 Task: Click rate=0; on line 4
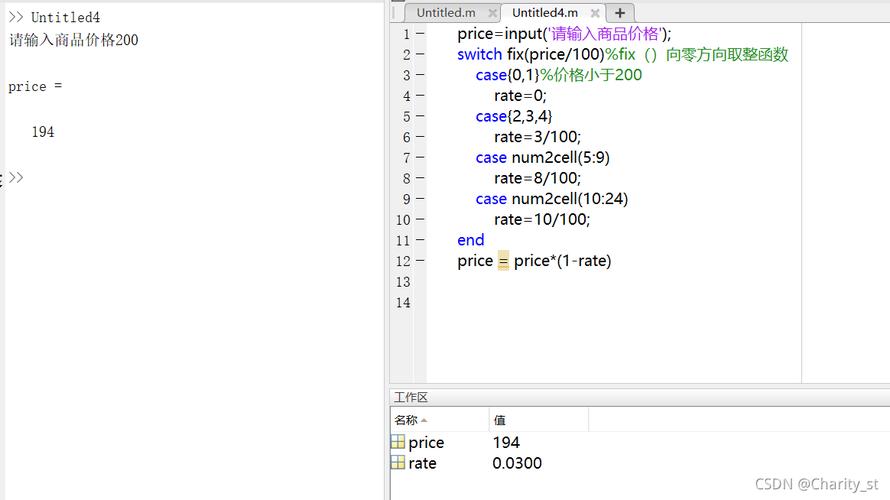(x=520, y=95)
